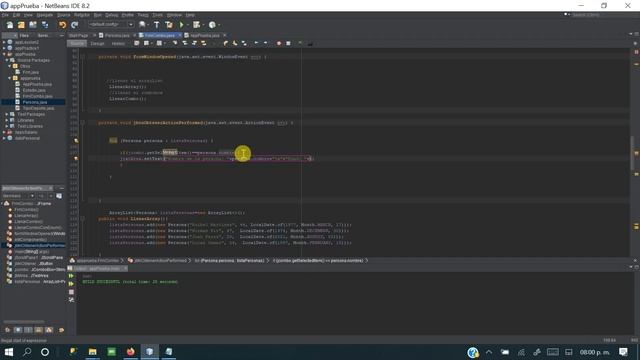
Task: Click the Open Project toolbar icon
Action: [33, 25]
